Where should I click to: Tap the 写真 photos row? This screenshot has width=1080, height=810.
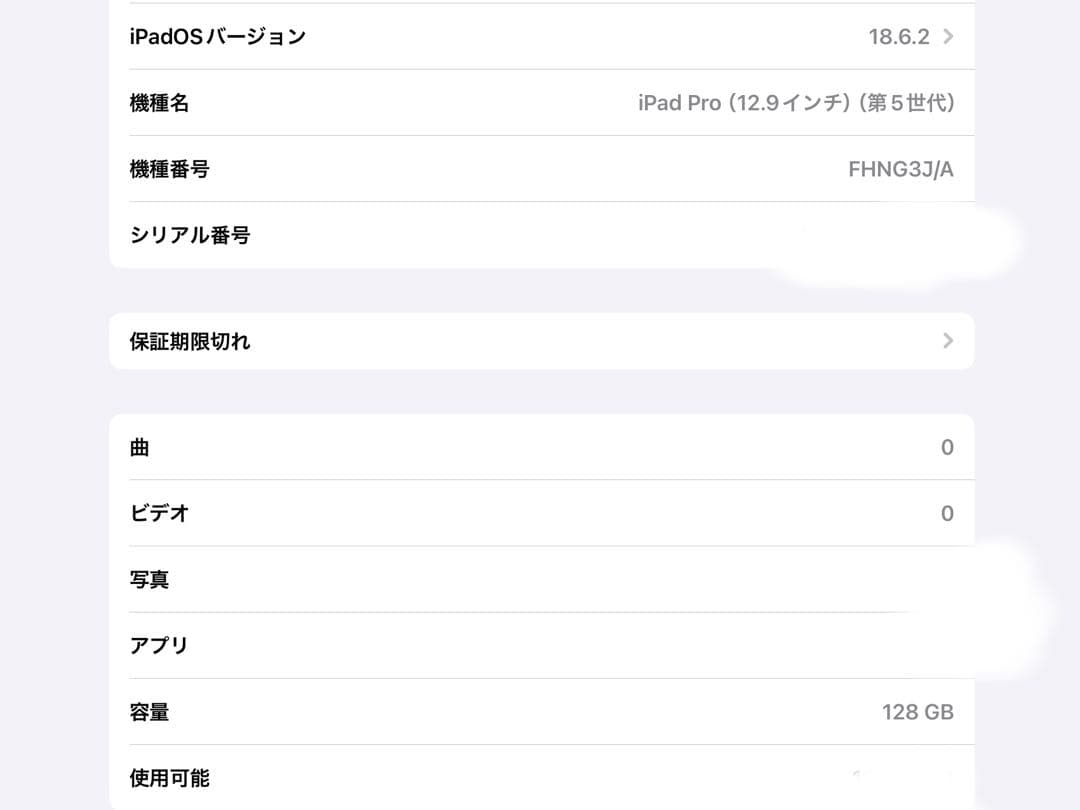coord(540,579)
